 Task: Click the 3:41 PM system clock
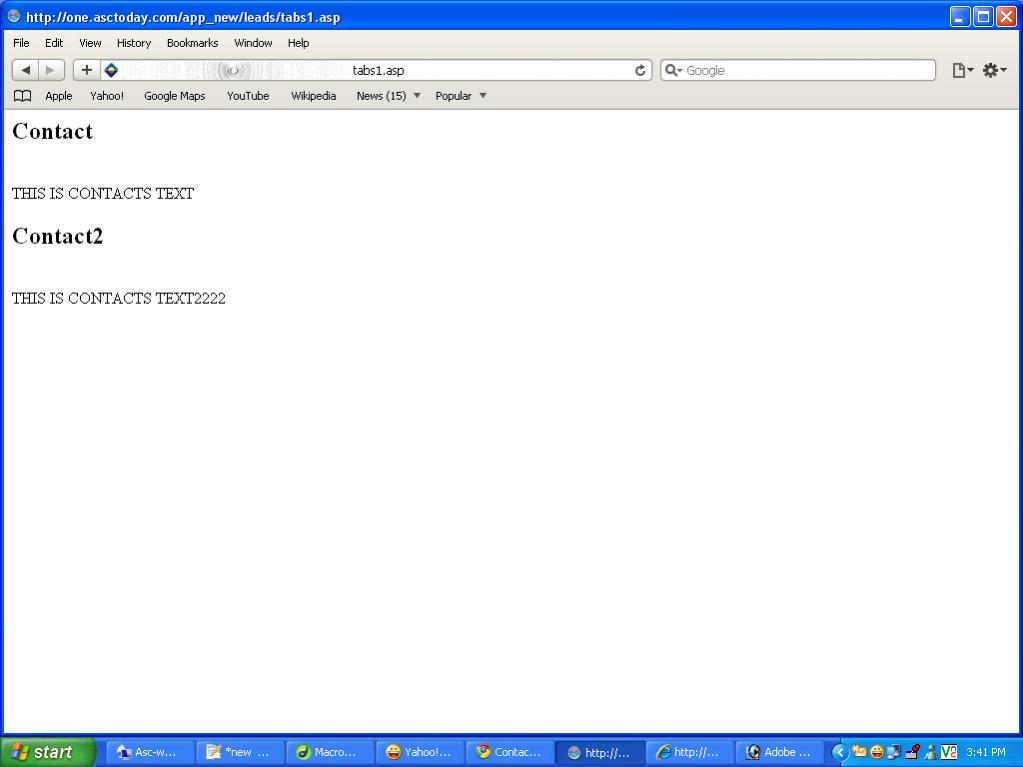coord(986,752)
